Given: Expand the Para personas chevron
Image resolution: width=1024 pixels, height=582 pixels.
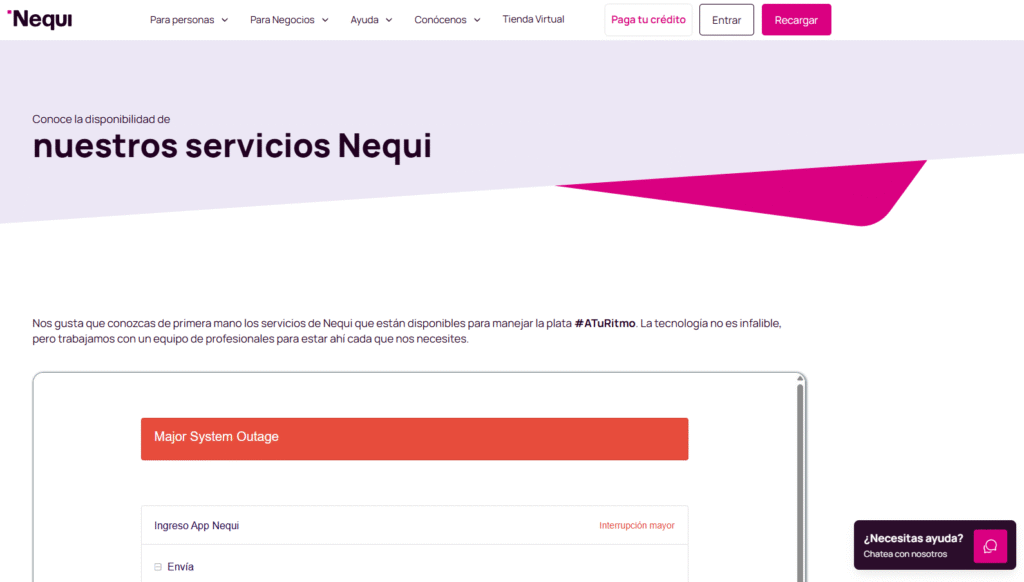Looking at the screenshot, I should [x=225, y=20].
